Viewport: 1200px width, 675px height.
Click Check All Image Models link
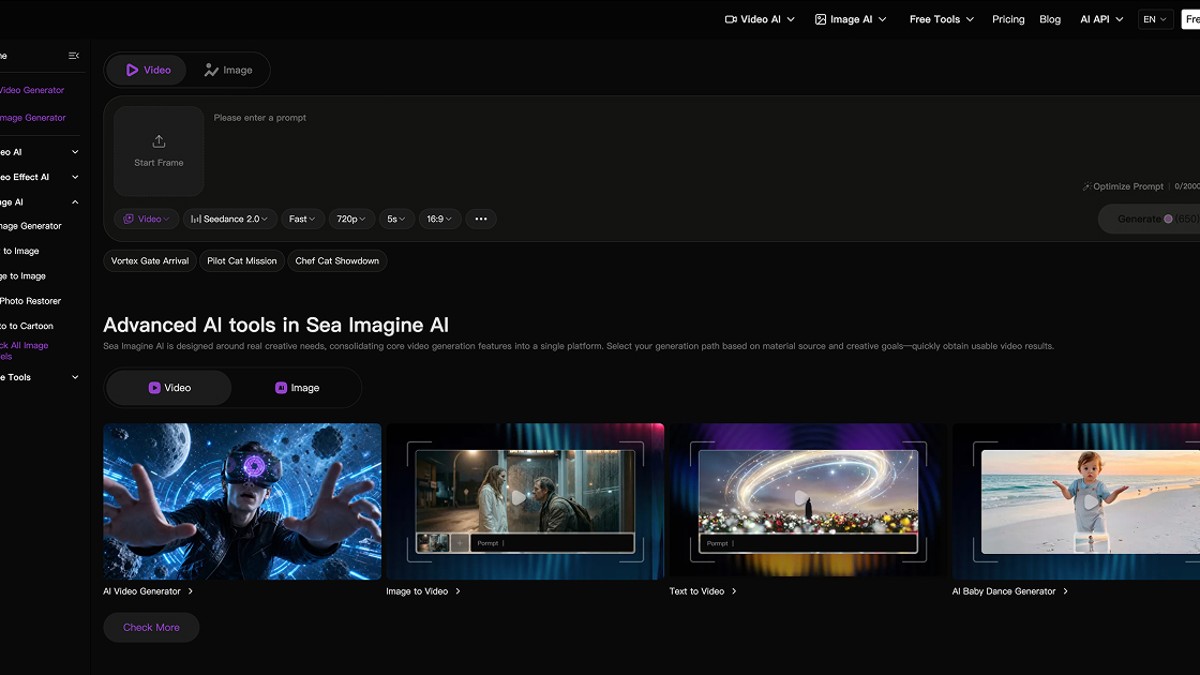(24, 351)
